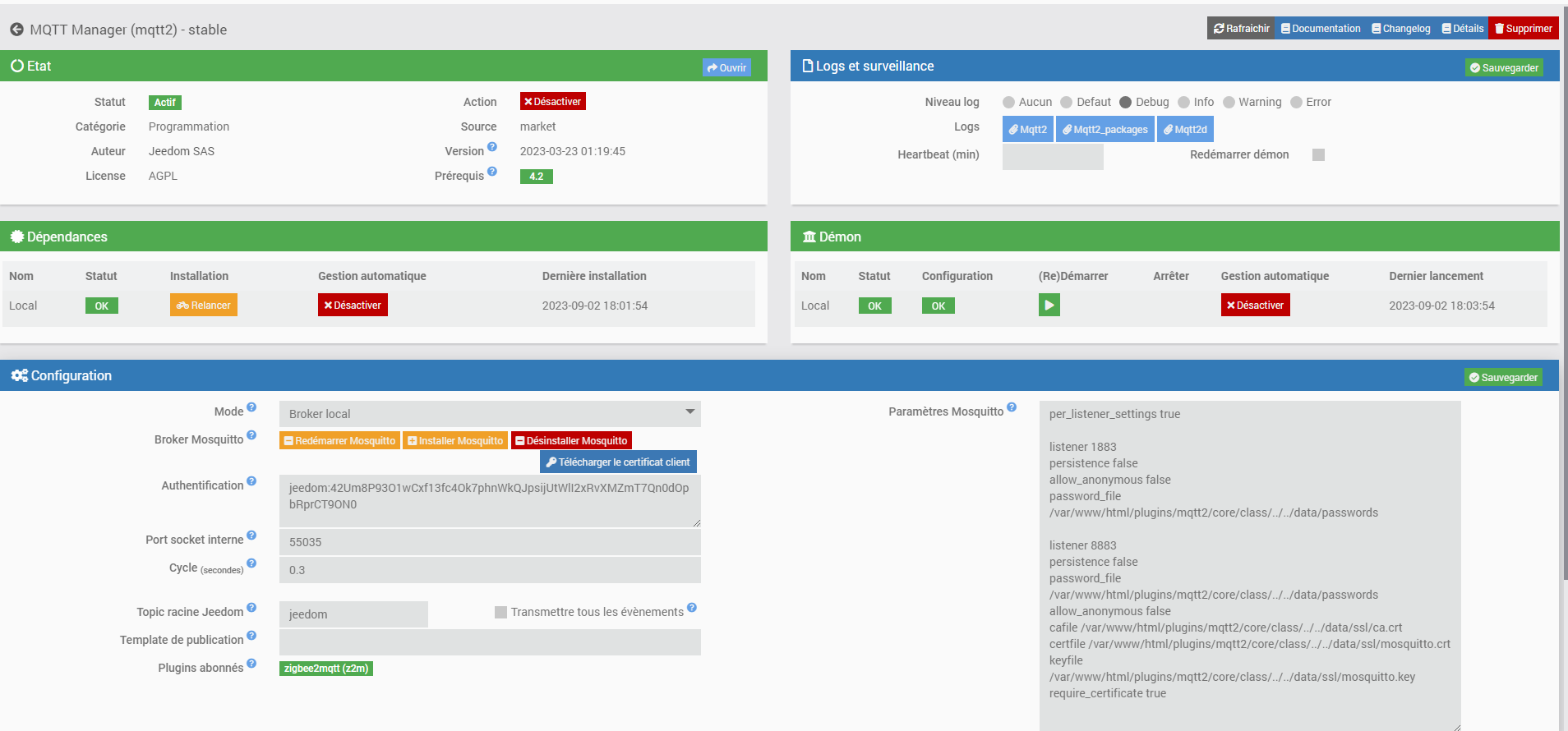
Task: Save Logs et surveillance settings
Action: click(1504, 68)
